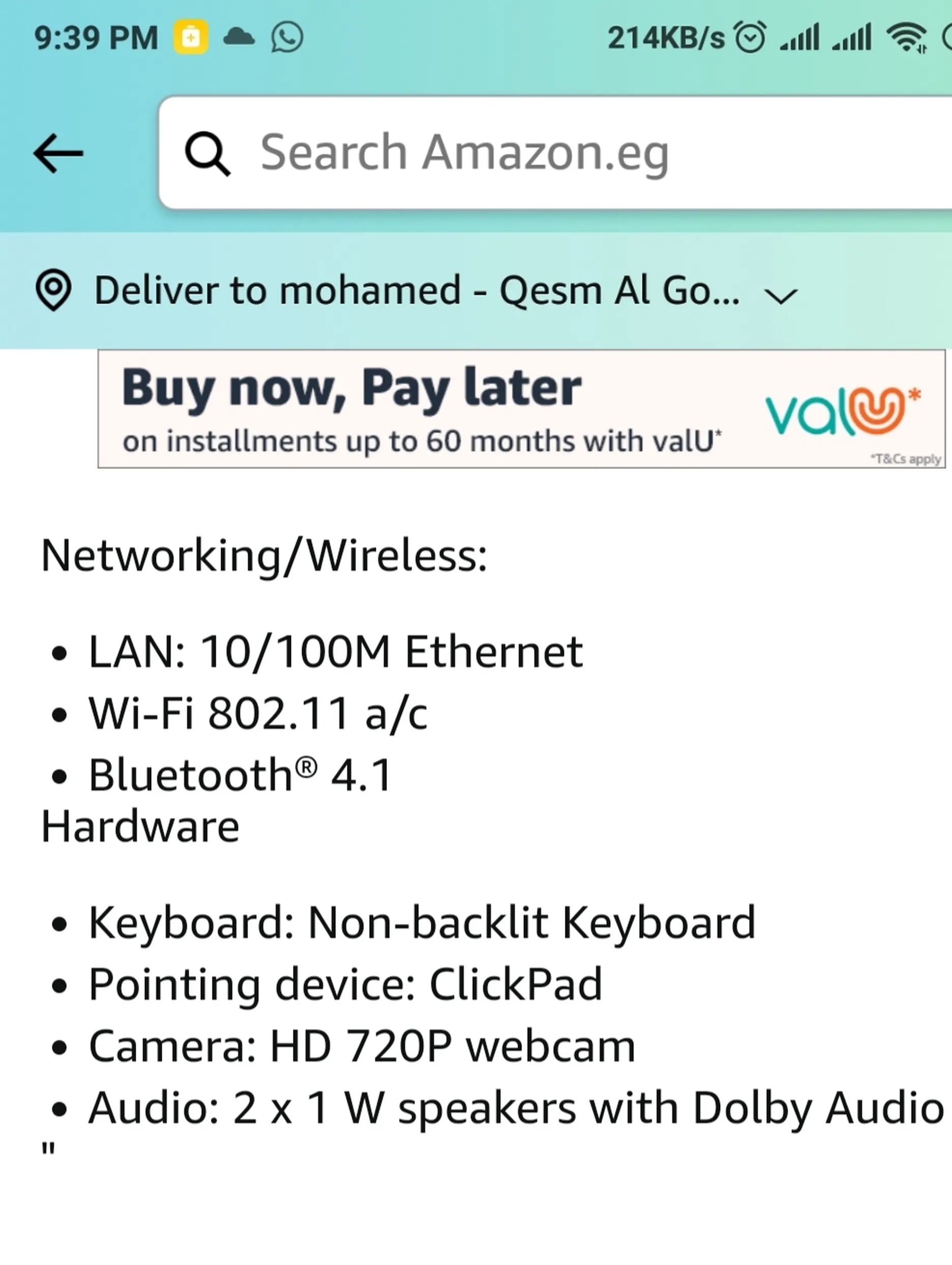Tap the alarm clock status icon

coord(750,38)
